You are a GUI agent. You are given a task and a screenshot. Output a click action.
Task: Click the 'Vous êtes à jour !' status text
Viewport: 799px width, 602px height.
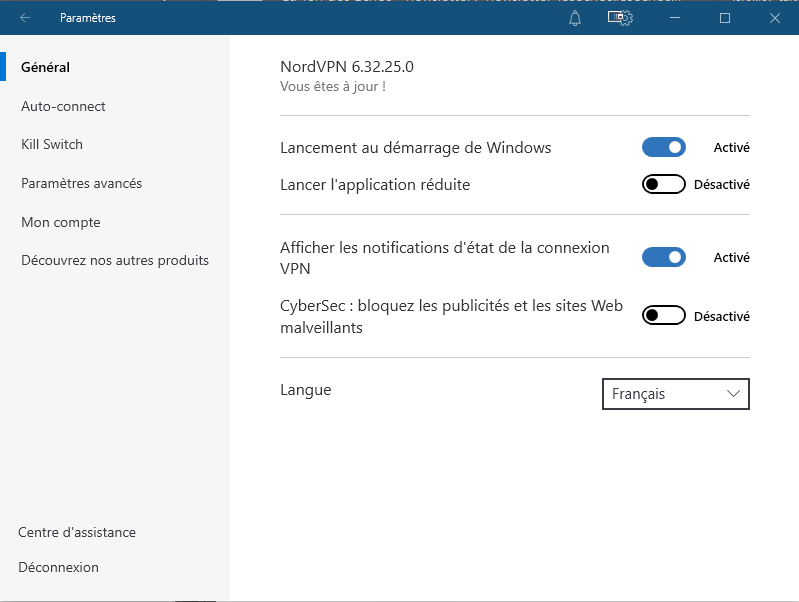(333, 87)
